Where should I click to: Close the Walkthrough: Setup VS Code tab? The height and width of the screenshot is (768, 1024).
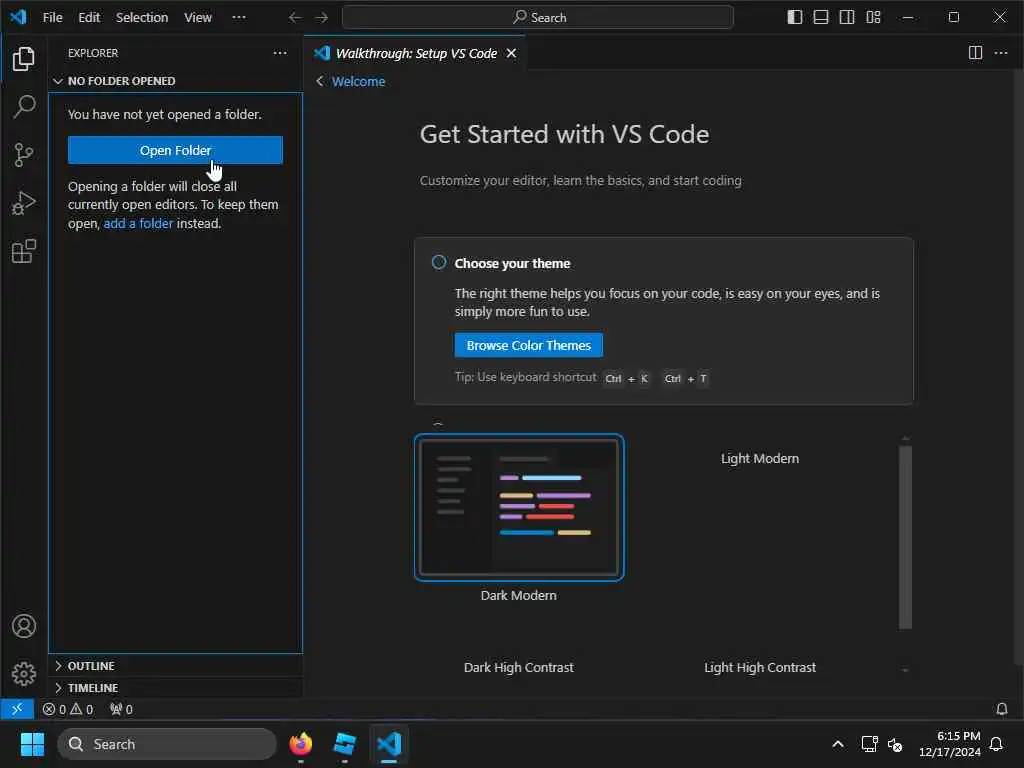511,53
